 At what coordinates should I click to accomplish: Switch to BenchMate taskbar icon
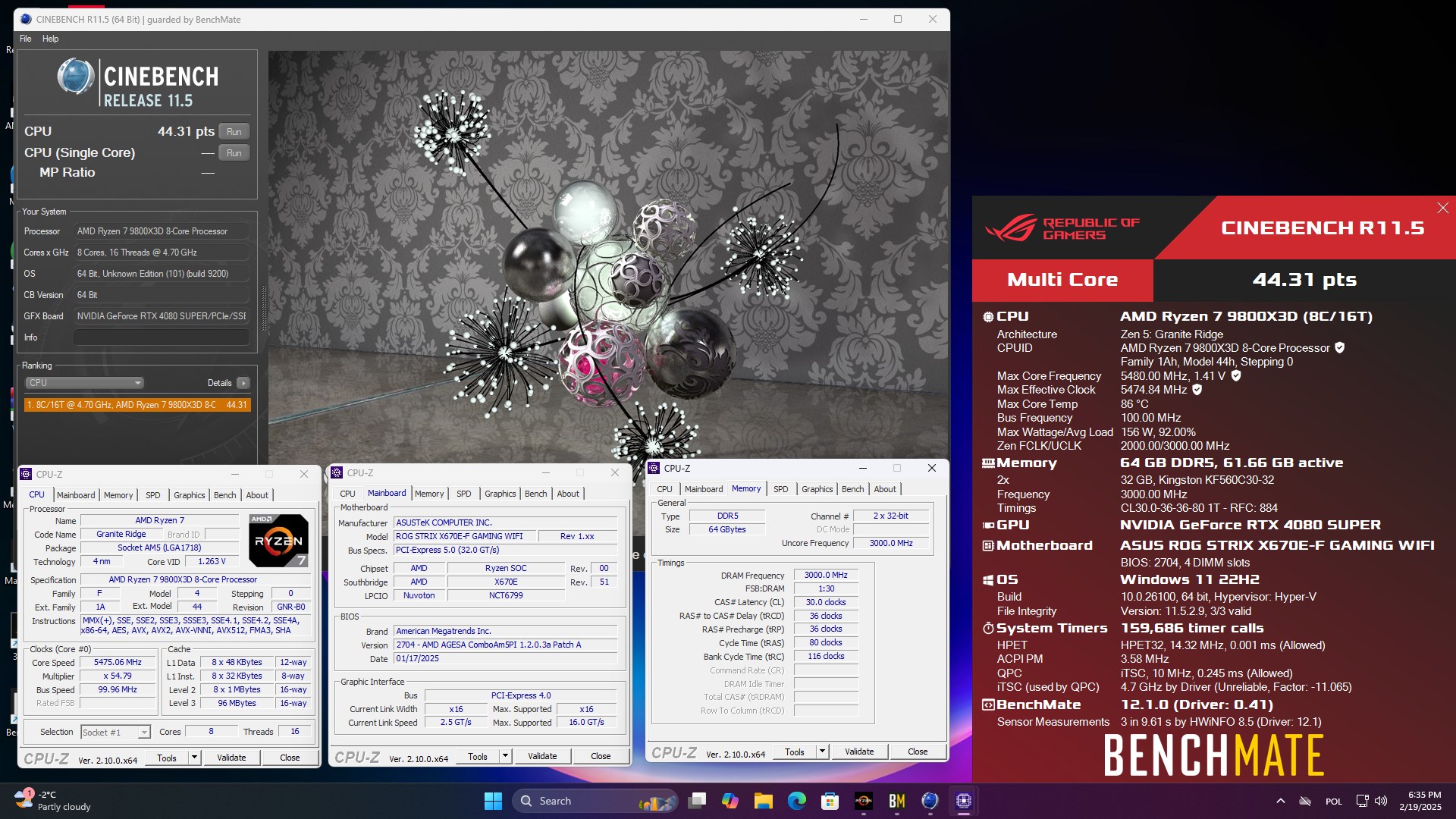click(897, 801)
